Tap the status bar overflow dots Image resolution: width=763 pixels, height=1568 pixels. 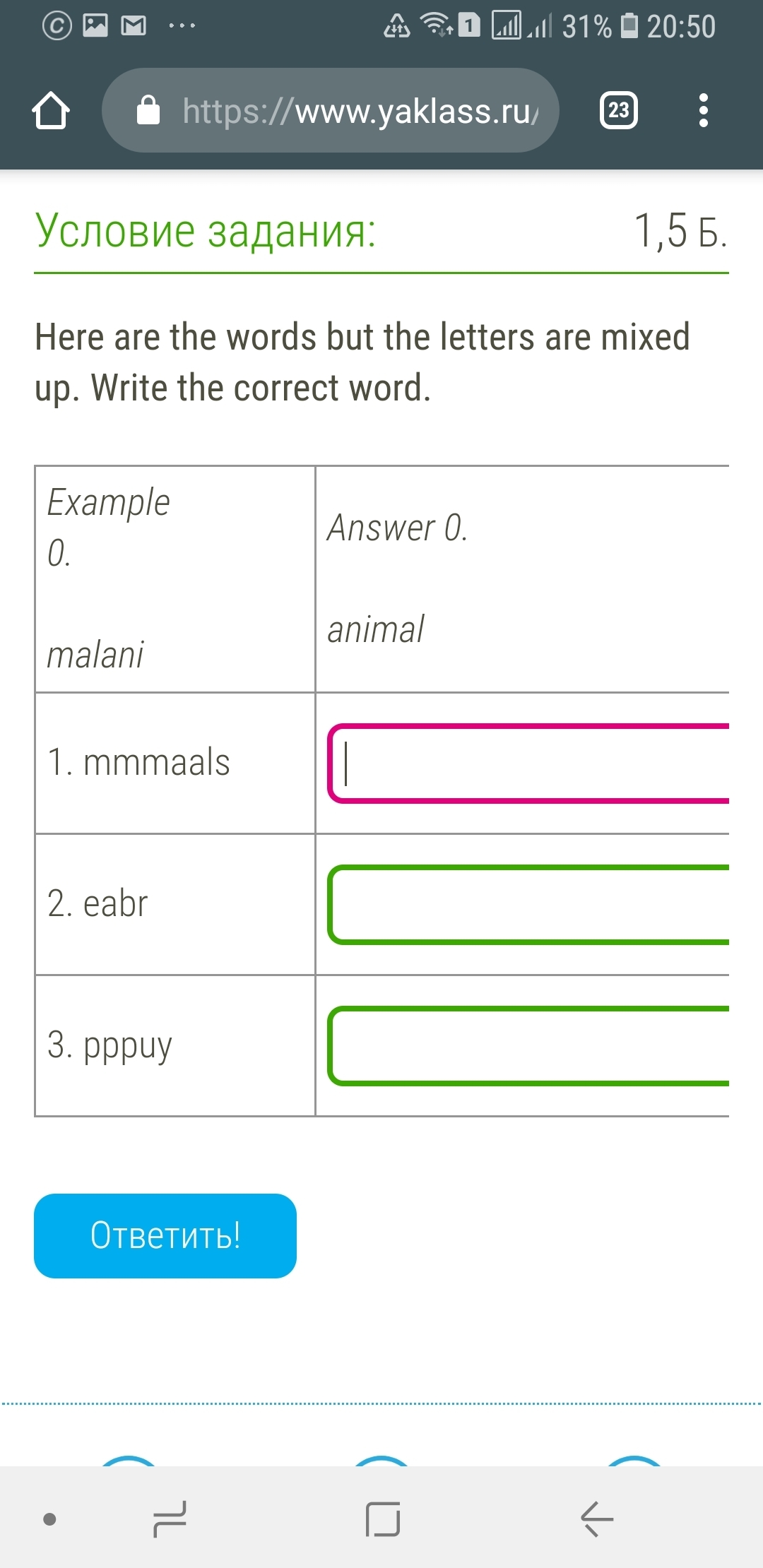pyautogui.click(x=182, y=26)
